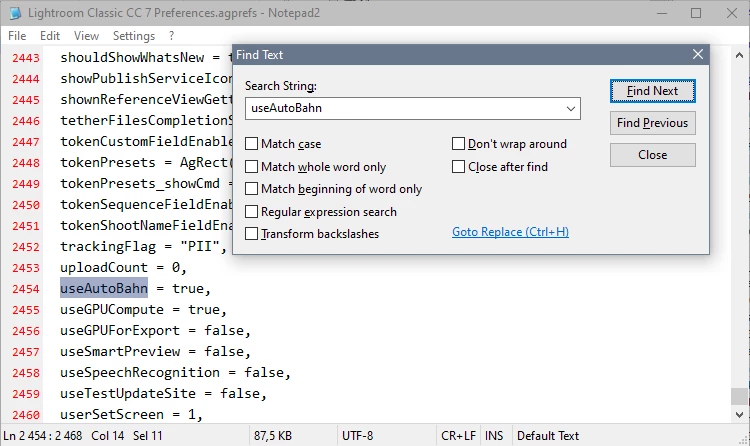
Task: Enable the Match case checkbox
Action: coord(251,144)
